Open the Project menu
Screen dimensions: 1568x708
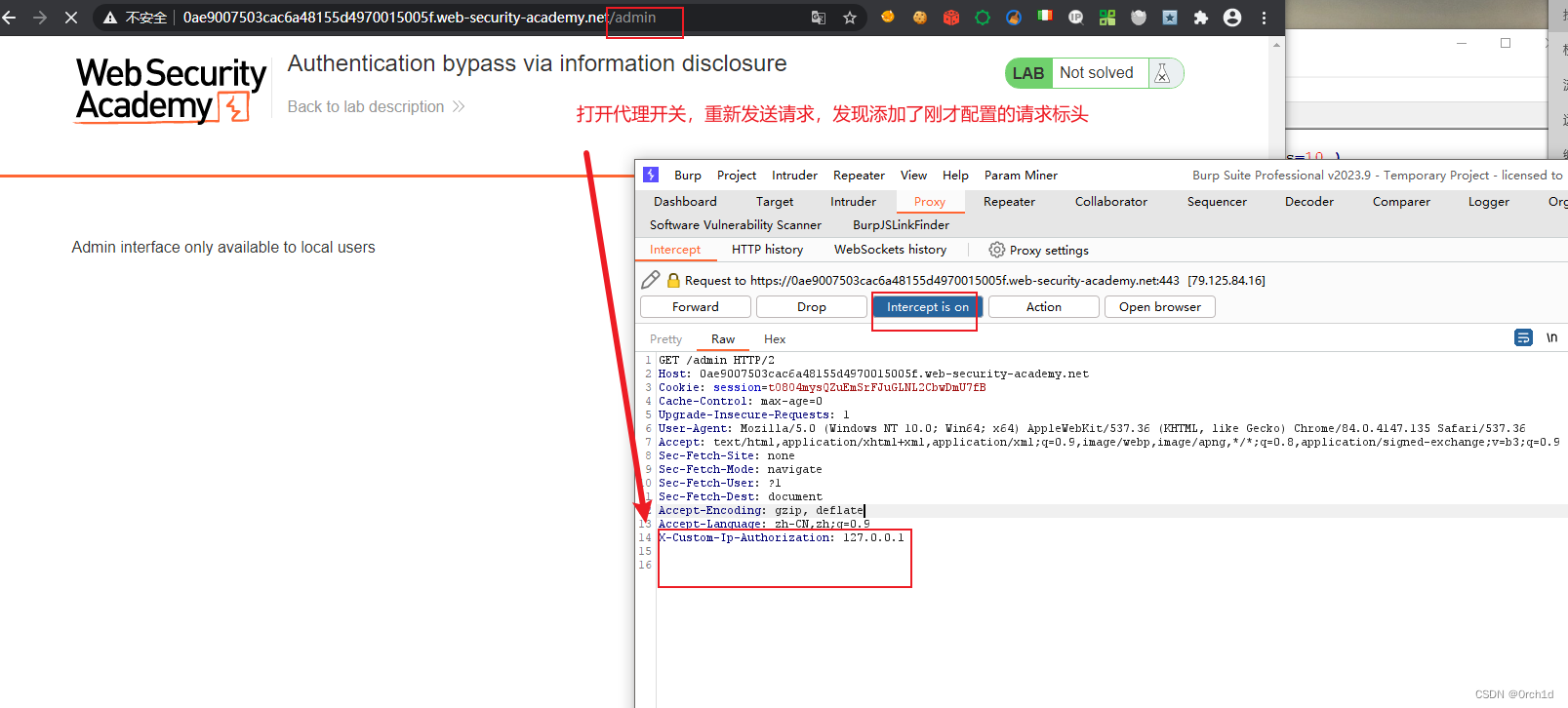pos(737,176)
